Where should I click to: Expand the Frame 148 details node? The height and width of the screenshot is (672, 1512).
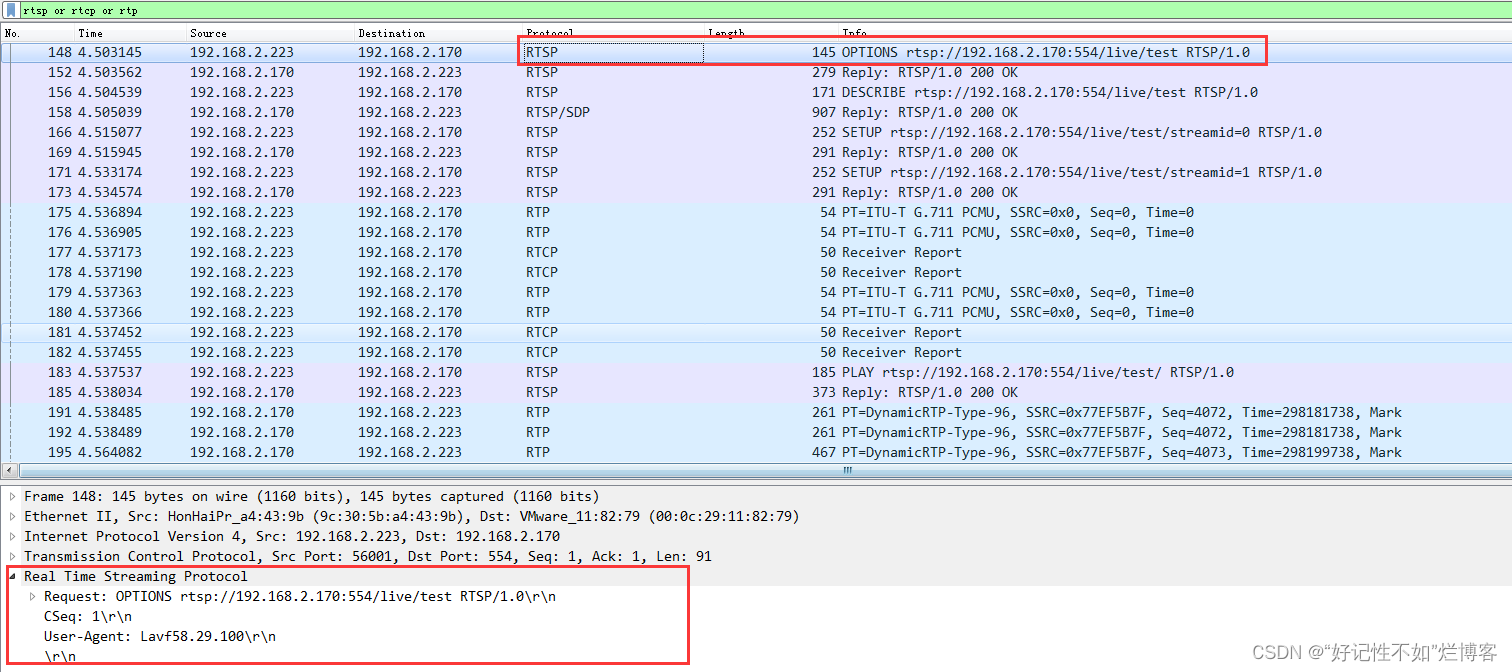coord(13,497)
